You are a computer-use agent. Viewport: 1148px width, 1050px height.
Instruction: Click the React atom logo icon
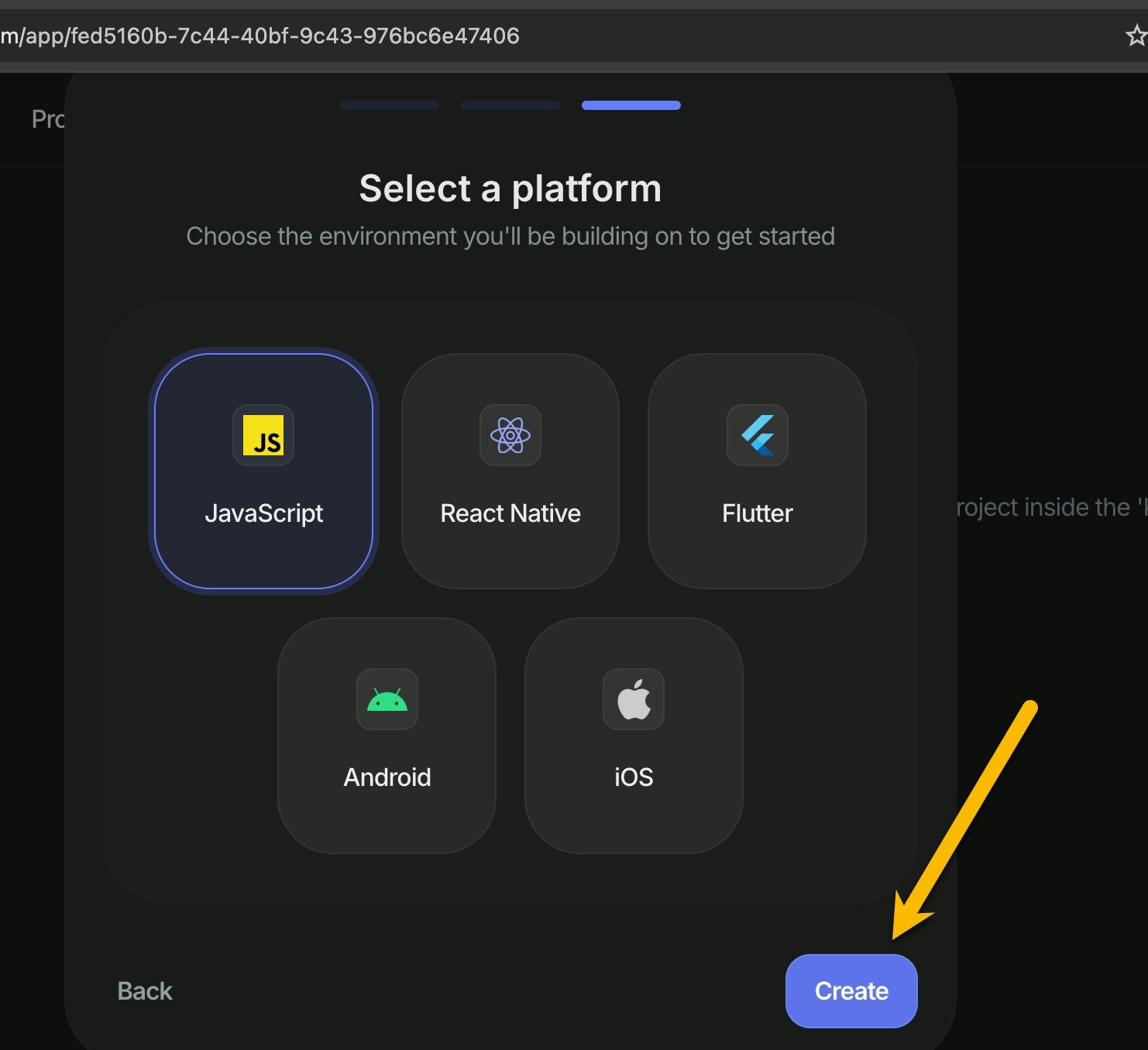(x=510, y=435)
